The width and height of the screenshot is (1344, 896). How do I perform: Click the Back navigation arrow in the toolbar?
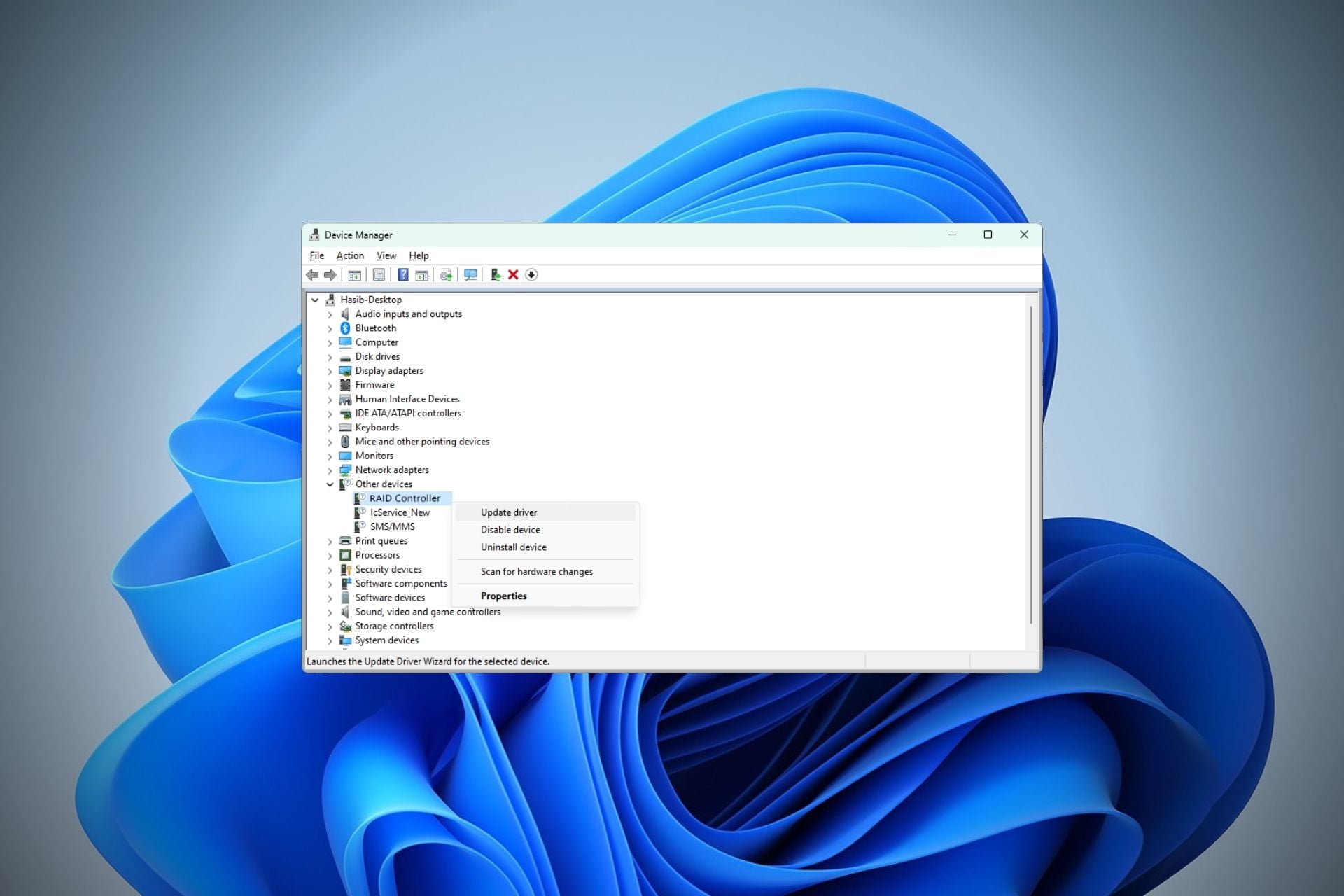click(x=313, y=274)
